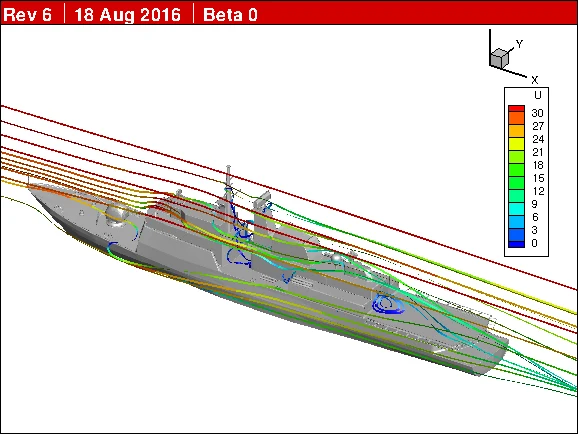Click the 'Rev 6' header text
The image size is (578, 434).
point(28,15)
